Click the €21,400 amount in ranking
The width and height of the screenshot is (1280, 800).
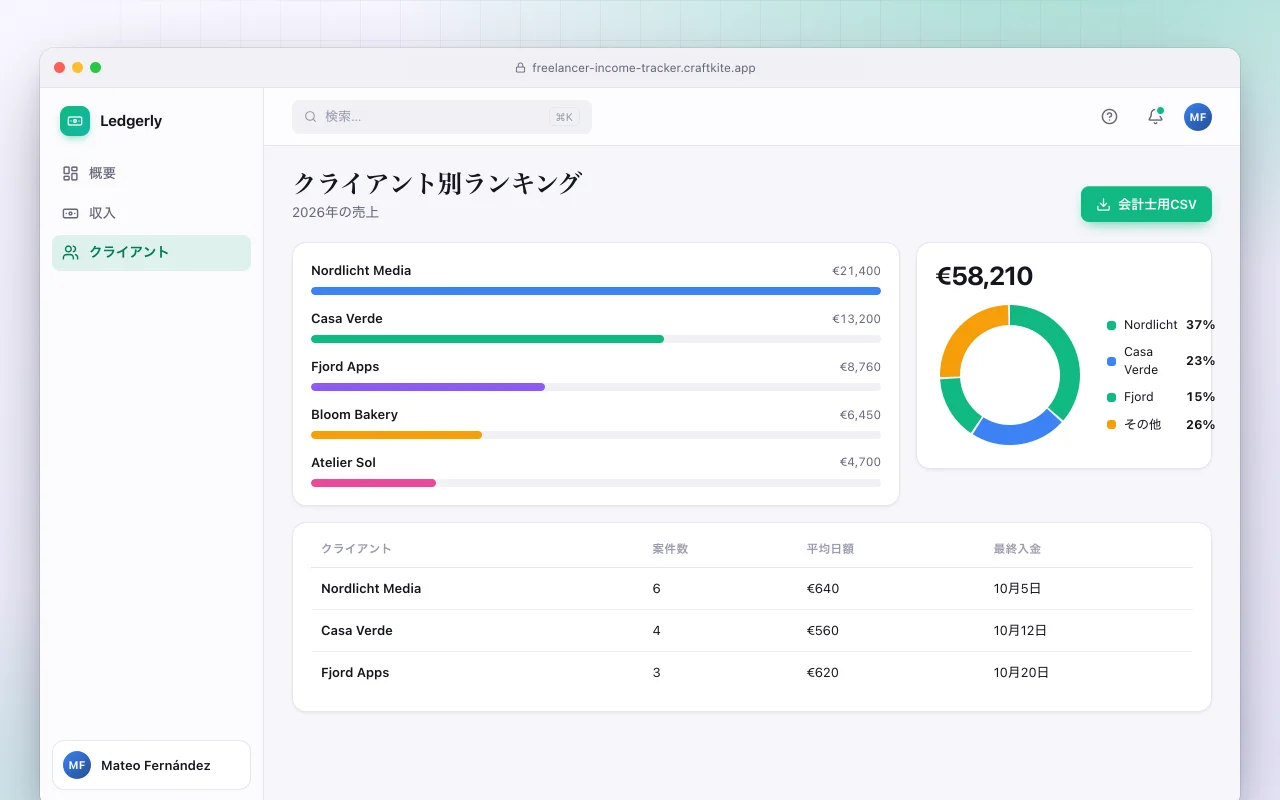[857, 271]
